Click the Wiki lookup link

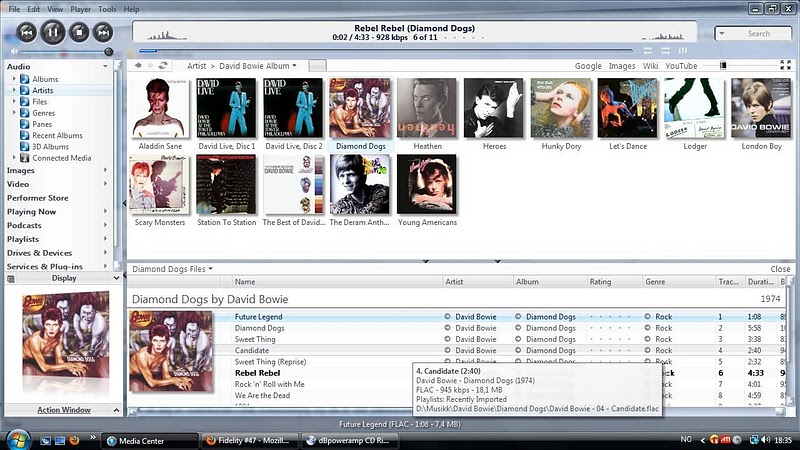(650, 66)
